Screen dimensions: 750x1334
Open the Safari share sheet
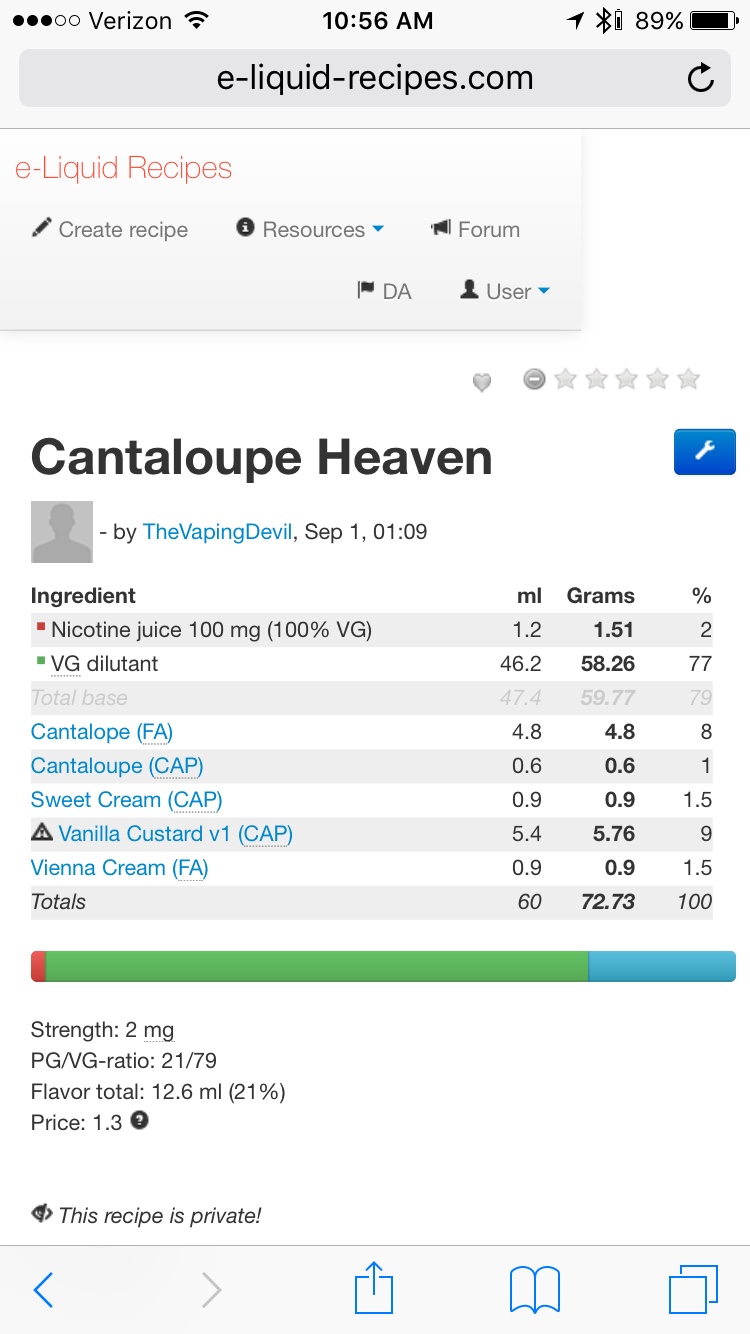(375, 1288)
